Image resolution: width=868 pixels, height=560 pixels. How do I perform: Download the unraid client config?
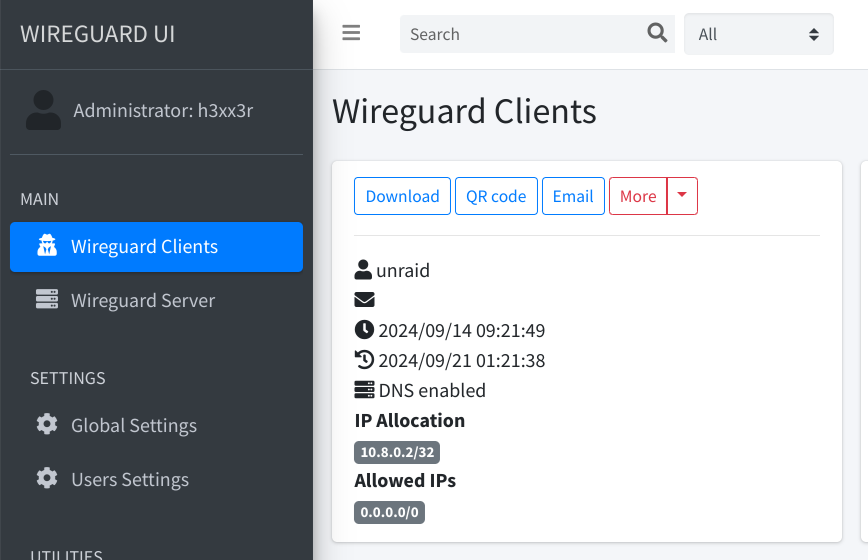[402, 196]
